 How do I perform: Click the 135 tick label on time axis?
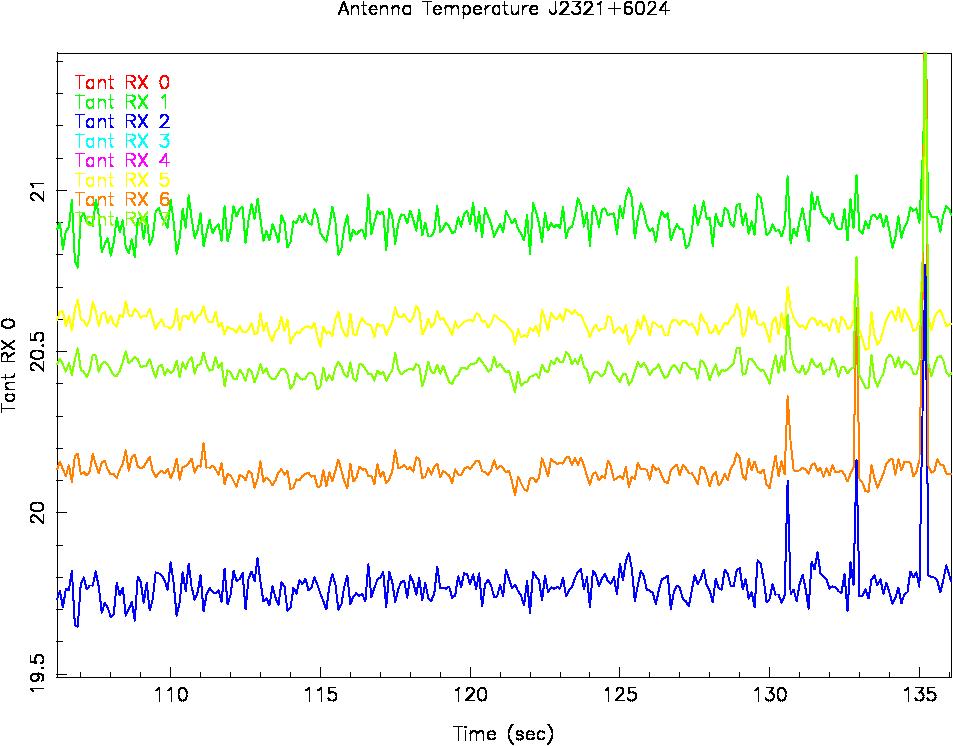point(920,694)
